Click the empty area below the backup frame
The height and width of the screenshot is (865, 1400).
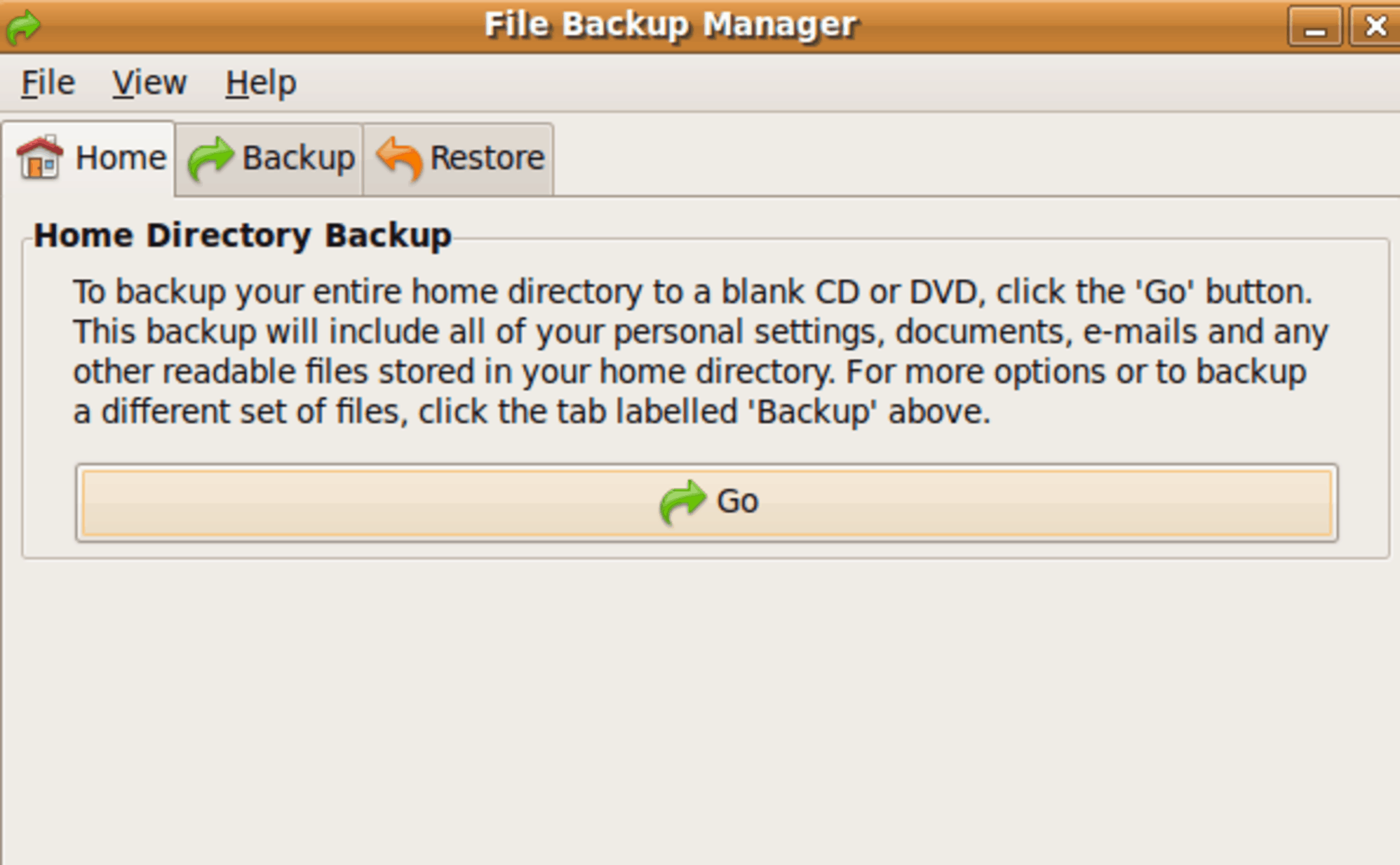click(700, 711)
